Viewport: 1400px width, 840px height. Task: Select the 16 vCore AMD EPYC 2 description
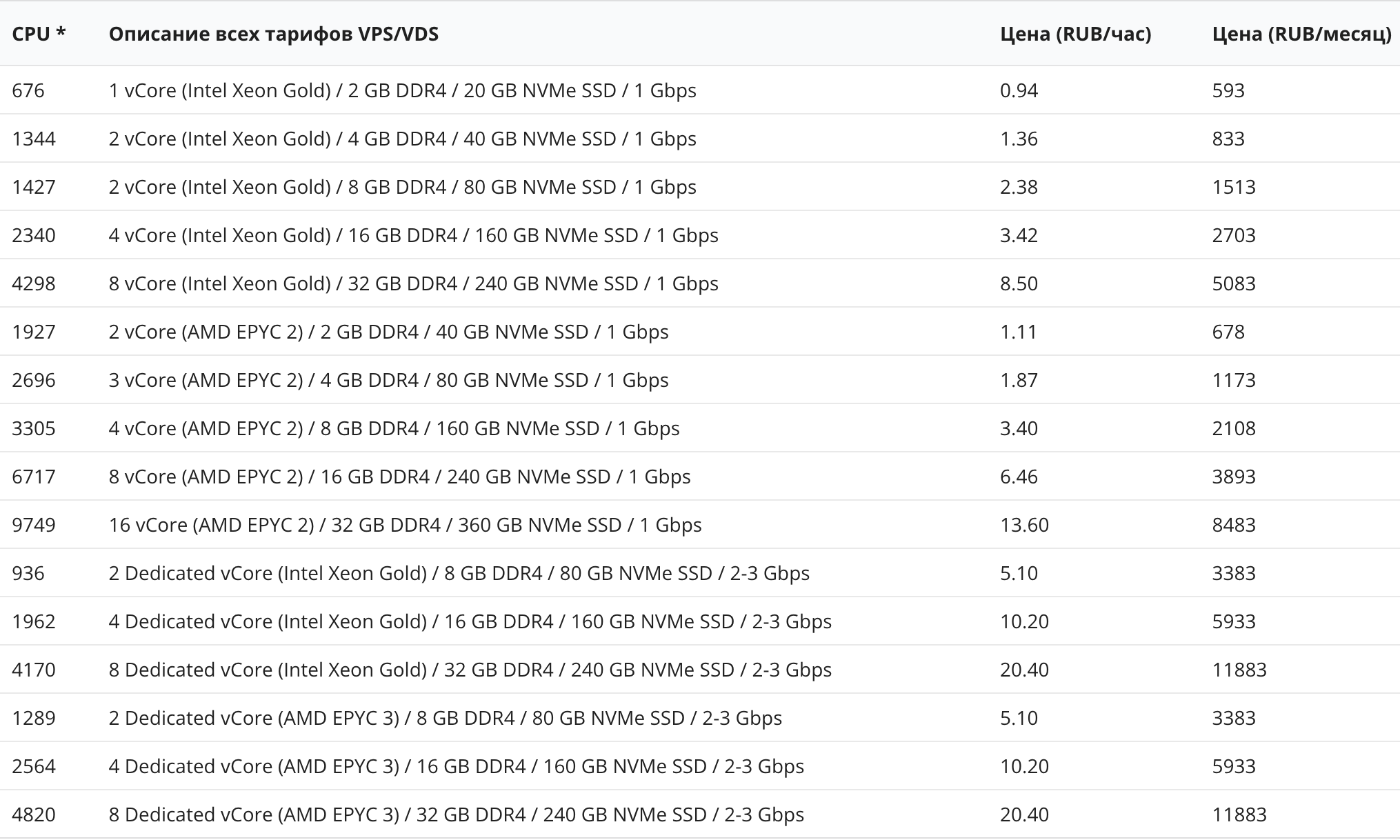(x=406, y=525)
